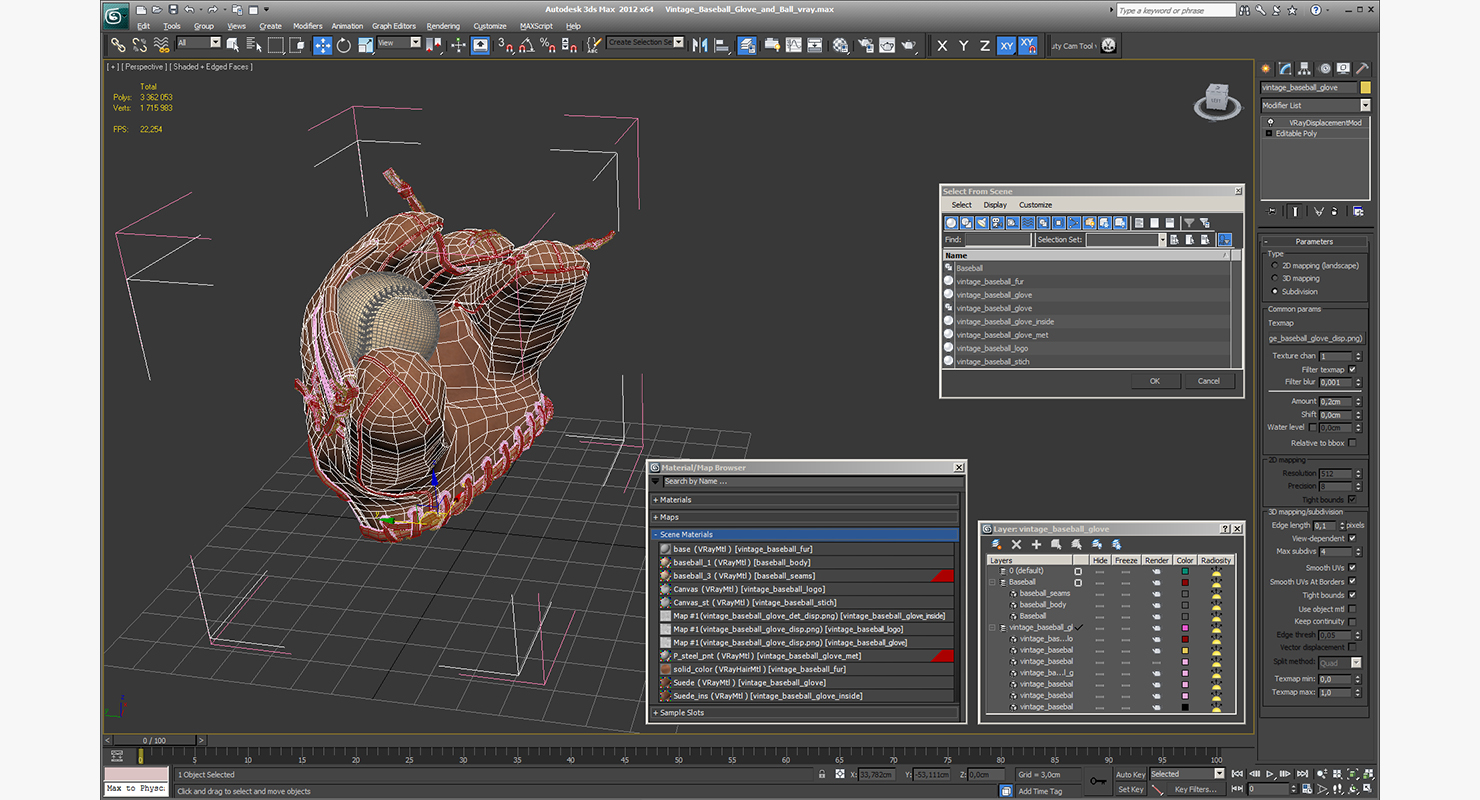Select the Subdivision radio button

tap(1274, 292)
